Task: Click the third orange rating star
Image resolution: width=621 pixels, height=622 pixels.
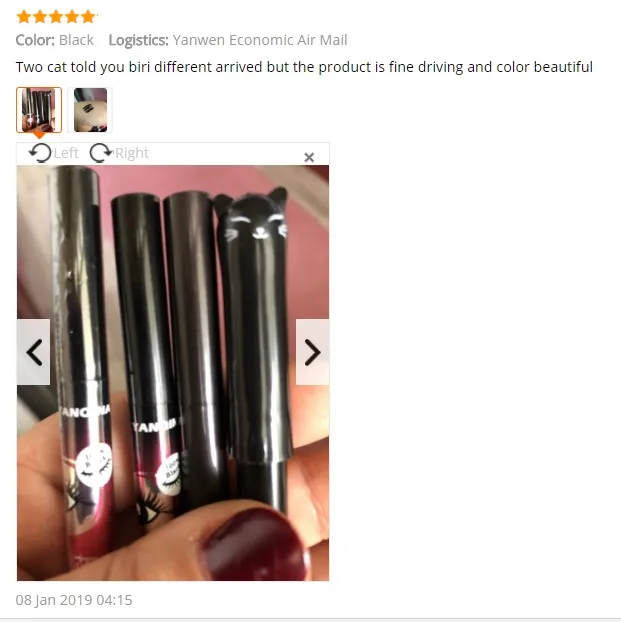Action: tap(56, 17)
